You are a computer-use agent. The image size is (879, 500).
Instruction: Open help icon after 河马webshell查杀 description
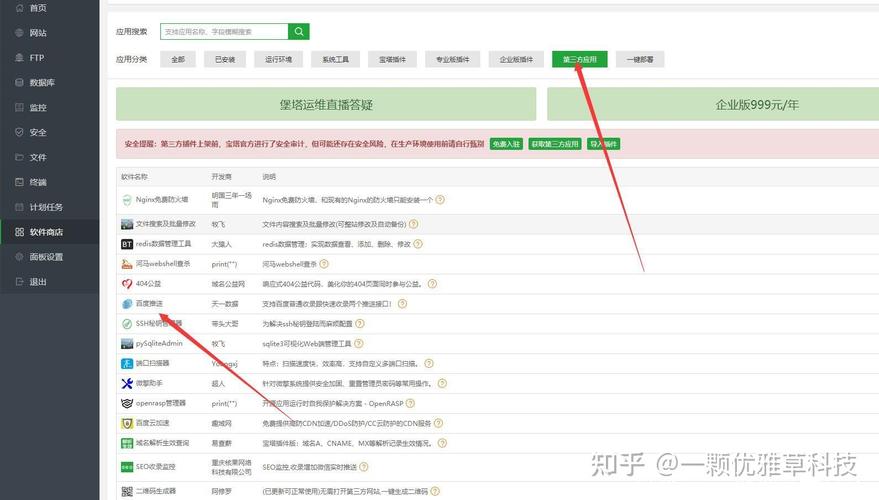(324, 264)
